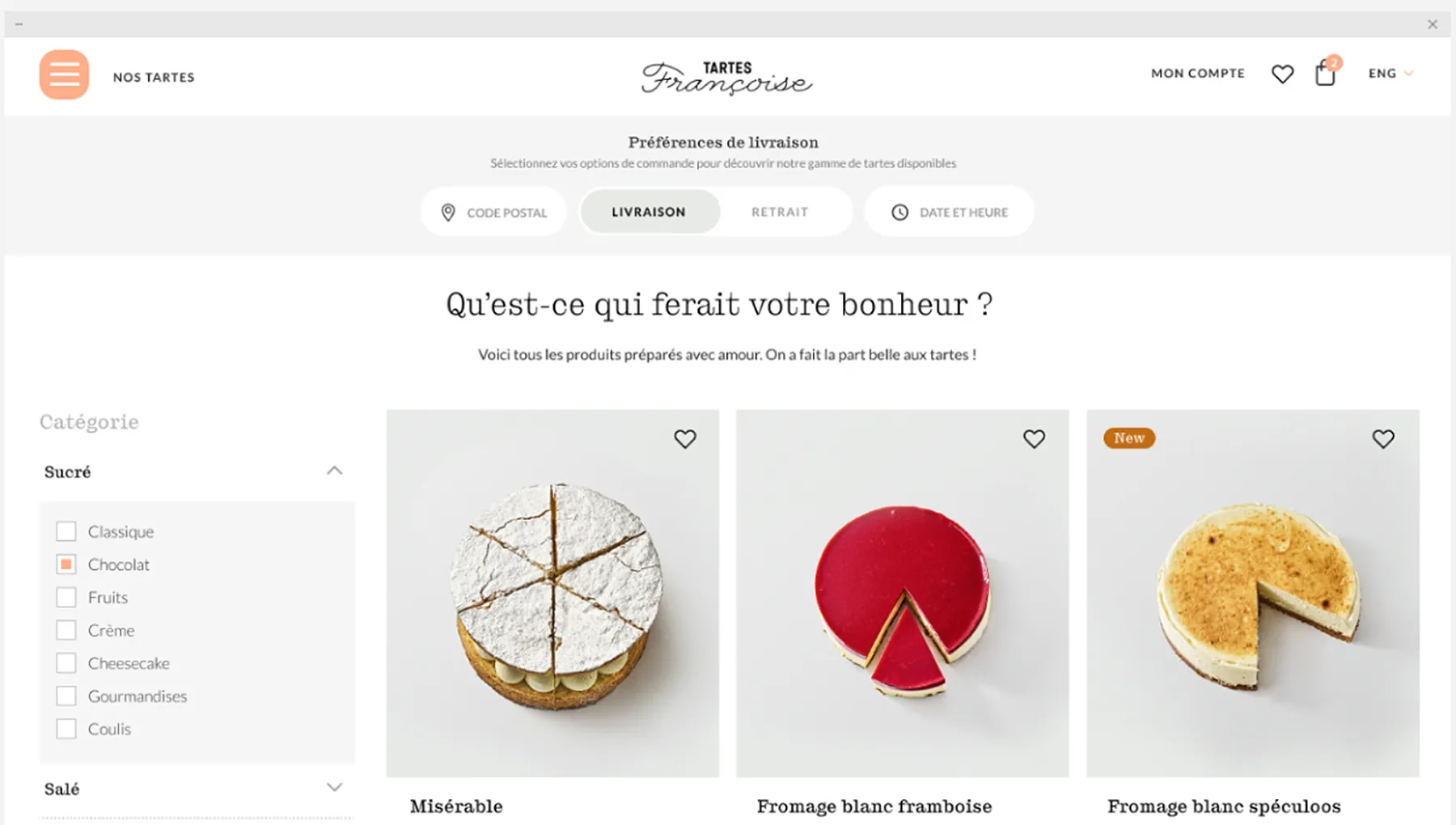Viewport: 1456px width, 825px height.
Task: Uncheck the Chocolat checkbox
Action: (x=66, y=565)
